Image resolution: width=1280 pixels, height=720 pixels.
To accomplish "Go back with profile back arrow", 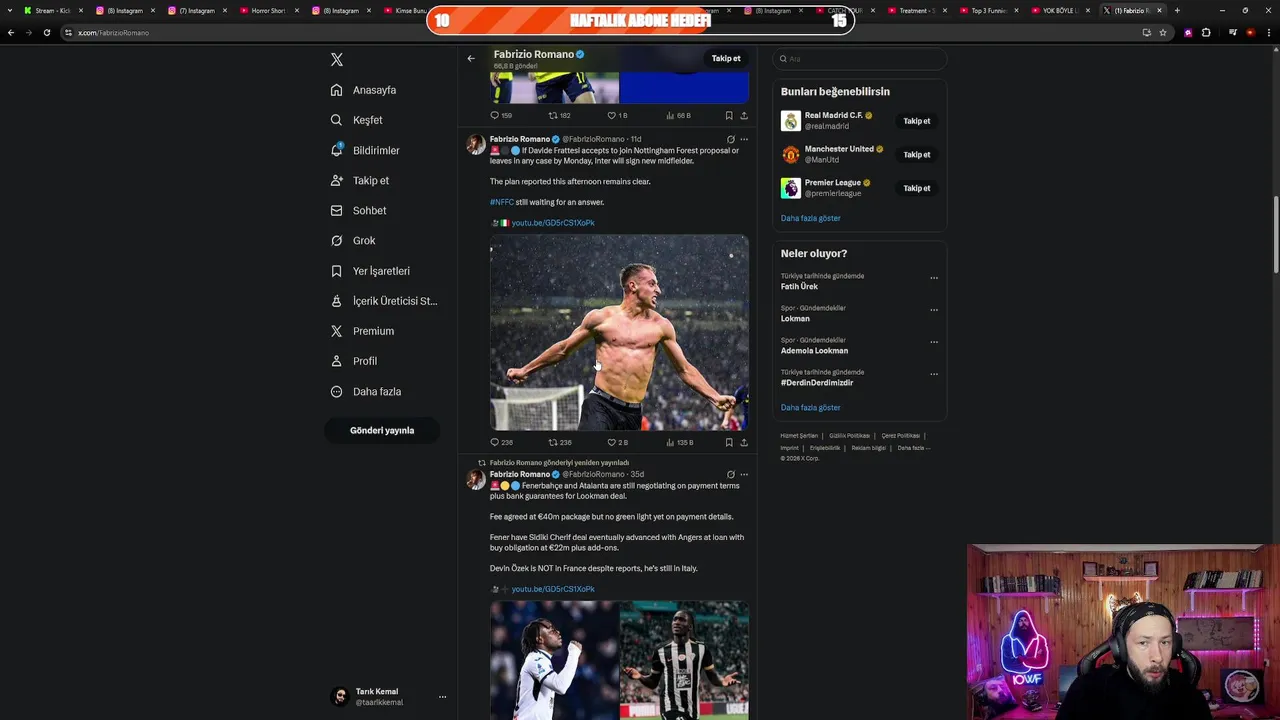I will 471,58.
